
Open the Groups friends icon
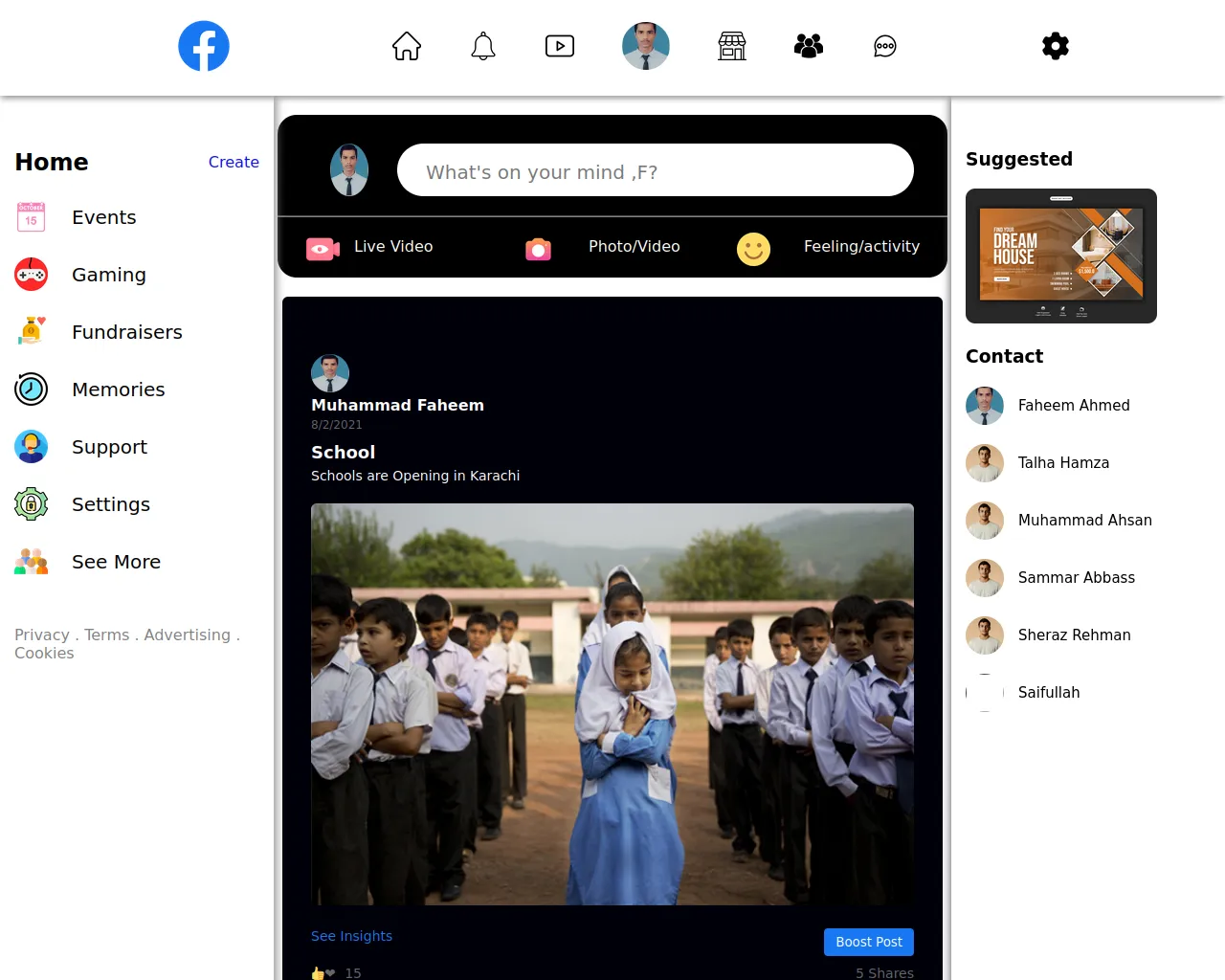point(808,45)
